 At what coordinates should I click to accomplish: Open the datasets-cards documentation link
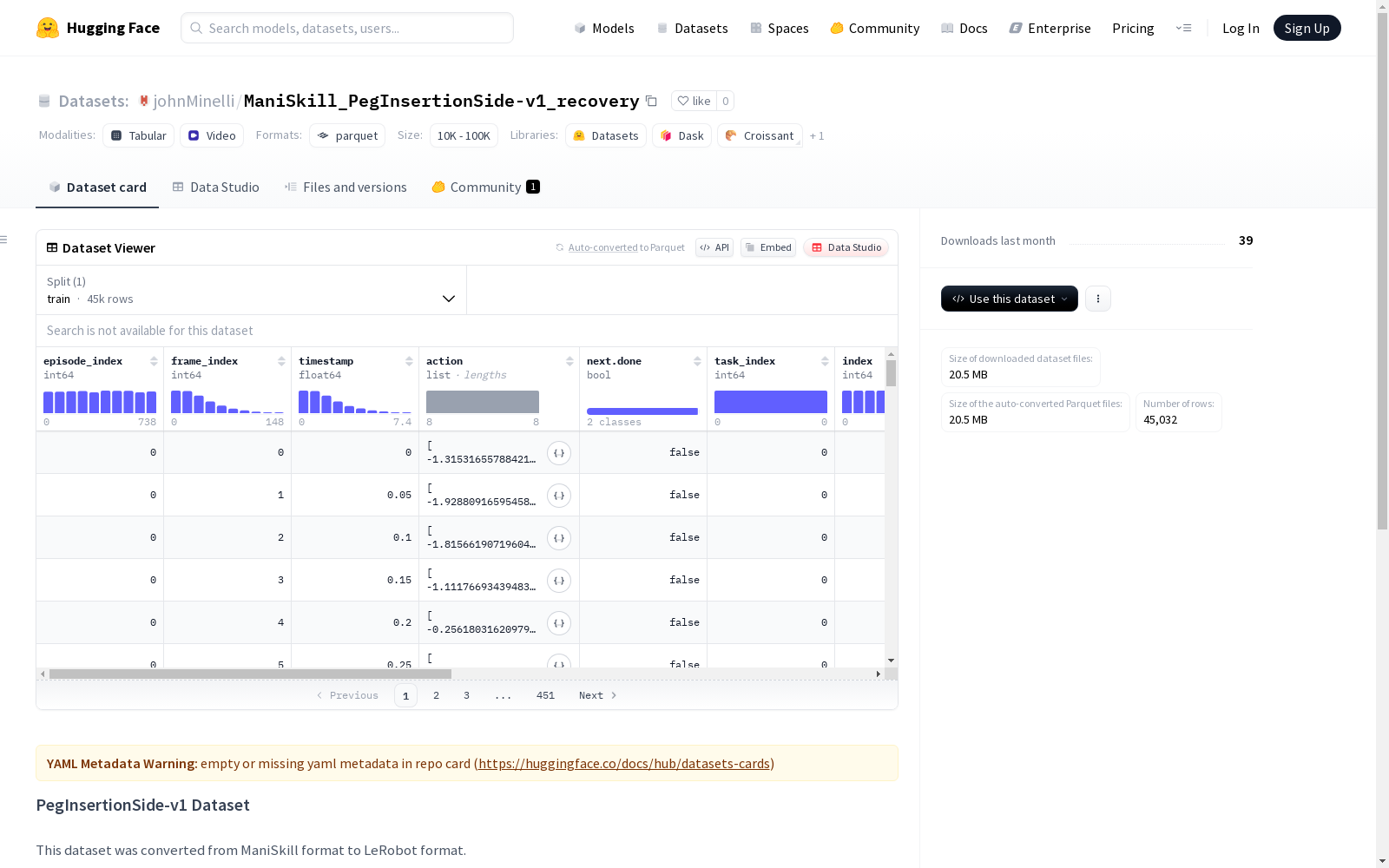[x=624, y=764]
